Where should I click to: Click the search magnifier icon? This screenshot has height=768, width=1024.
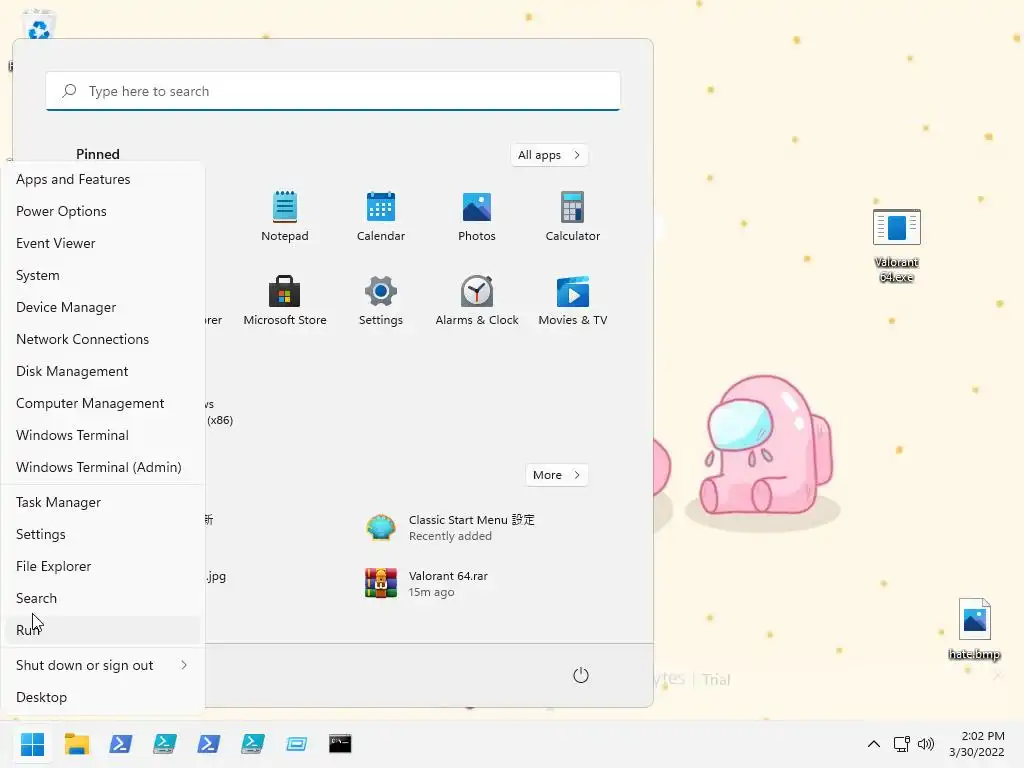[x=69, y=91]
